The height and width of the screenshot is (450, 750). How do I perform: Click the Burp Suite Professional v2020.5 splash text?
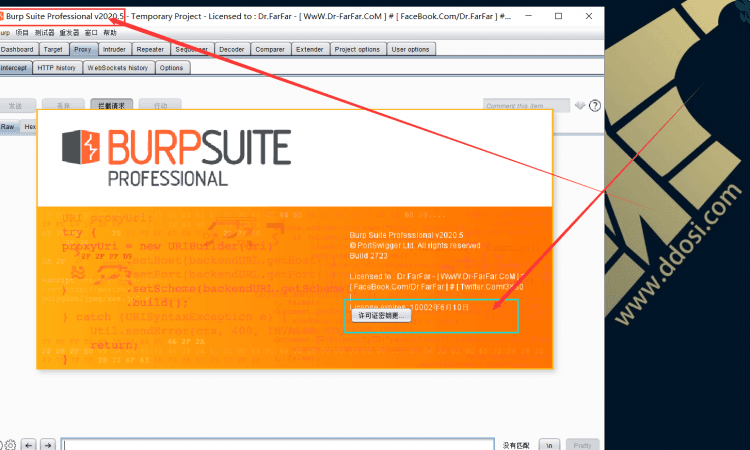coord(407,235)
